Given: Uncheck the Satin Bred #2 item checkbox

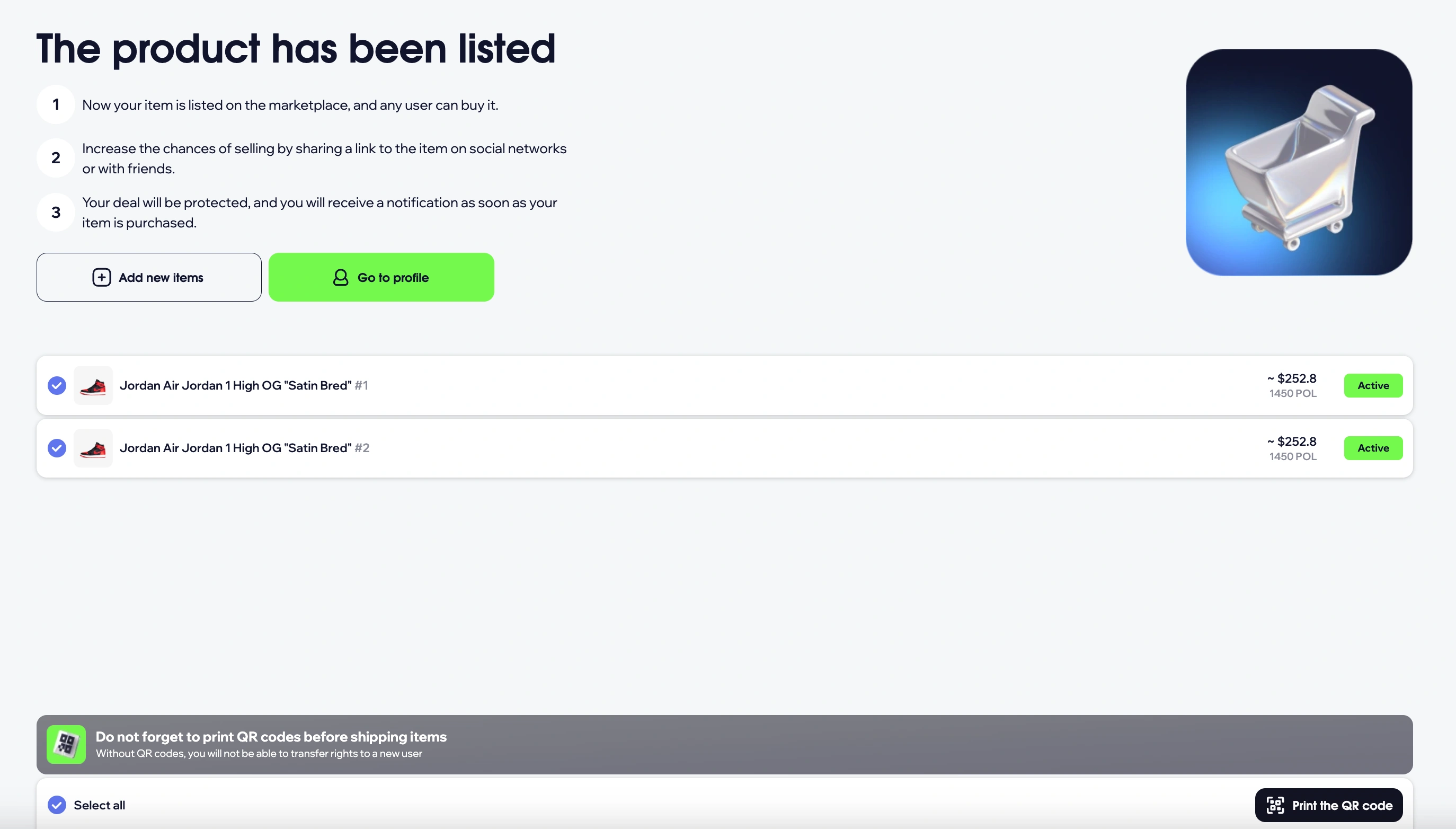Looking at the screenshot, I should click(x=57, y=448).
